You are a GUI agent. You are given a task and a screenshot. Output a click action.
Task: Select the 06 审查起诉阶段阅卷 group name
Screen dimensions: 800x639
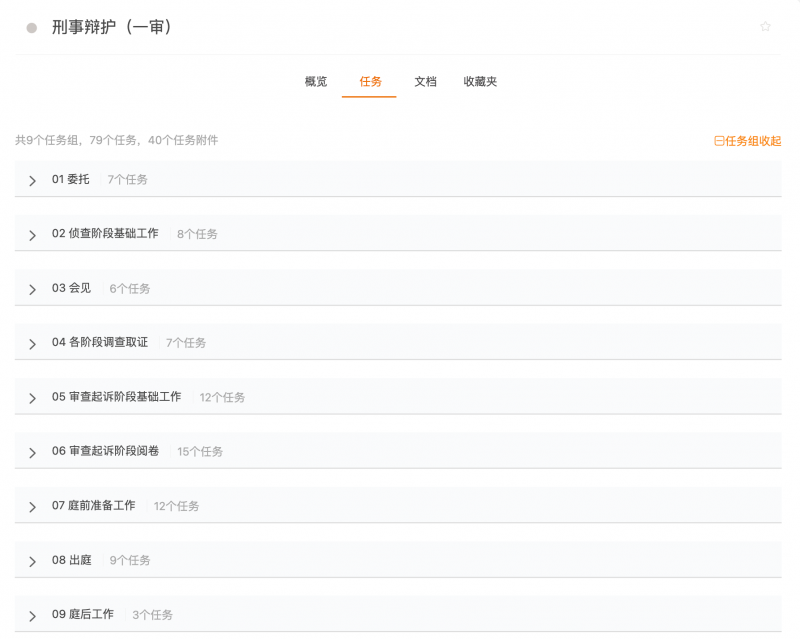105,451
